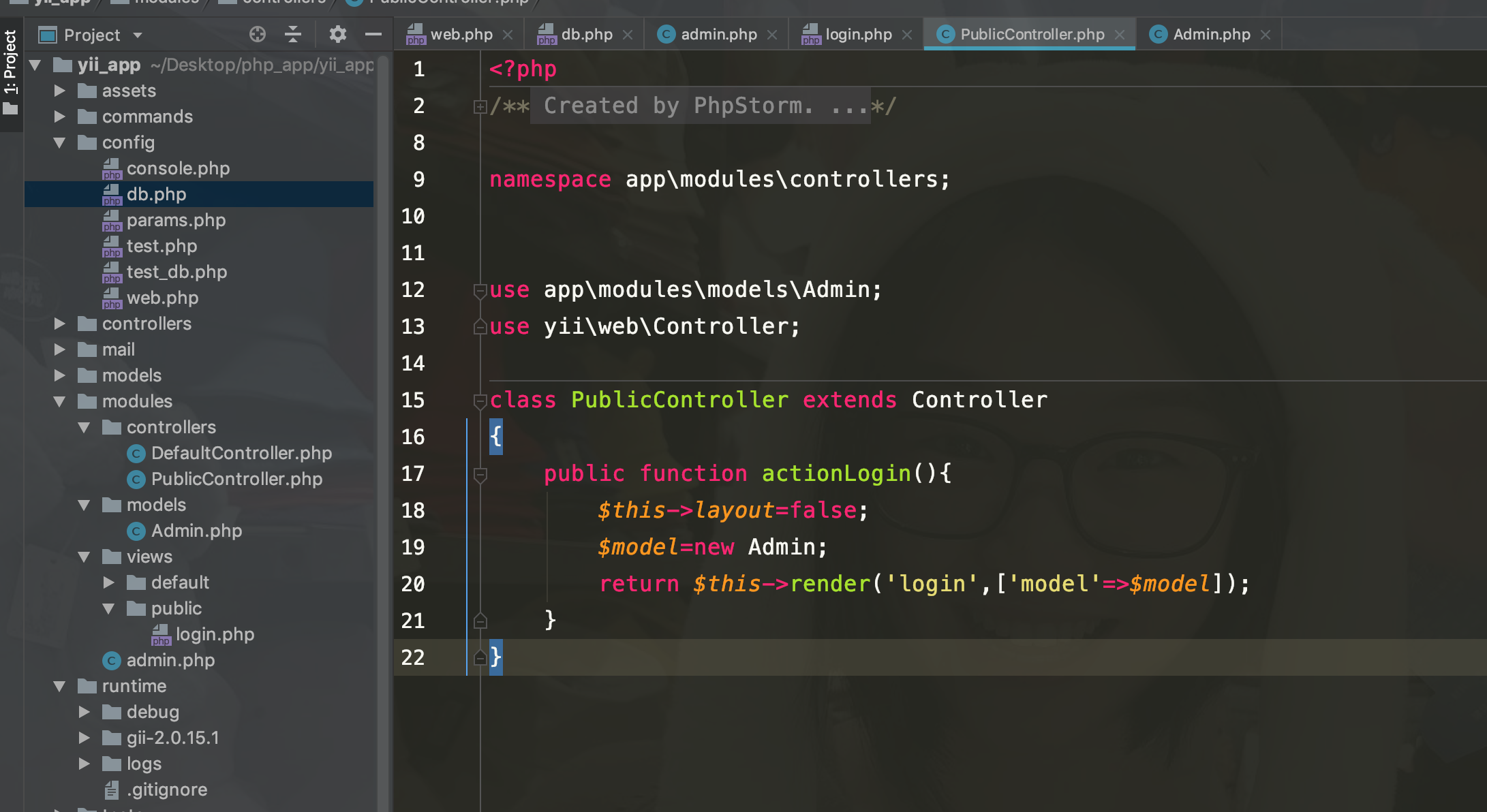Expand the folded PhpStorm comment on line 2
Image resolution: width=1487 pixels, height=812 pixels.
tap(479, 106)
